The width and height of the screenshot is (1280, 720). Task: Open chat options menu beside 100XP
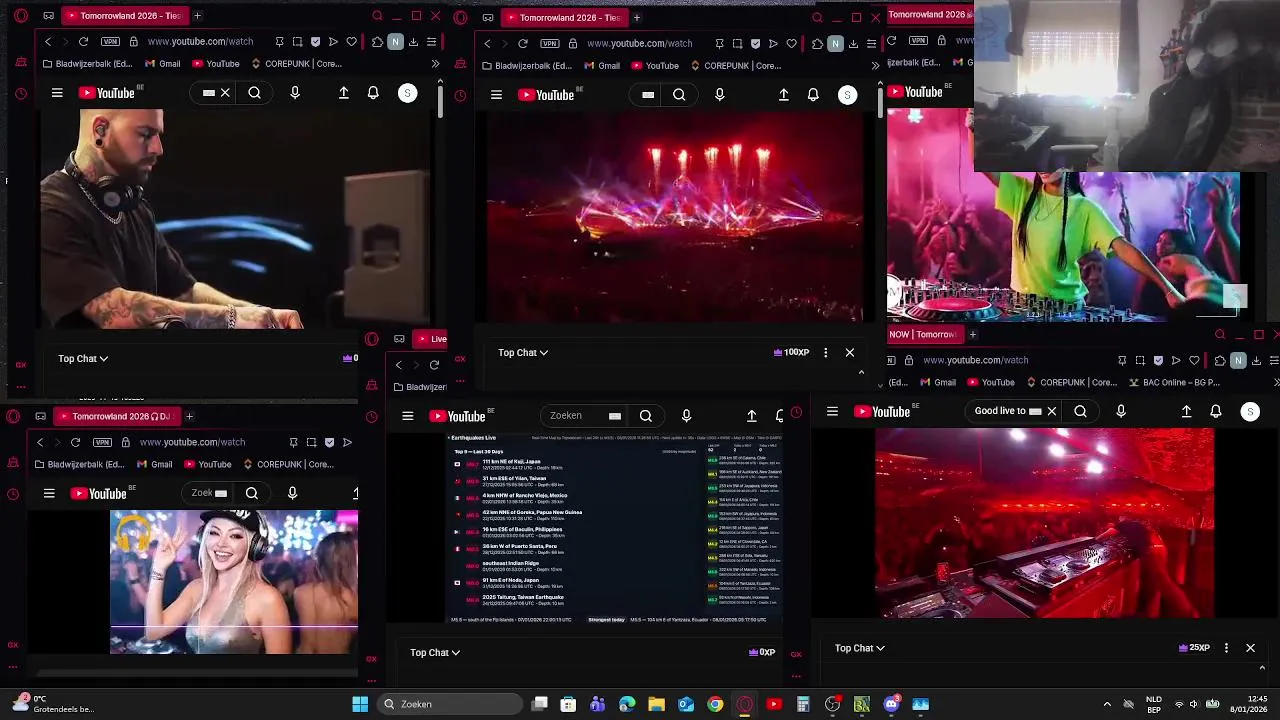(825, 352)
